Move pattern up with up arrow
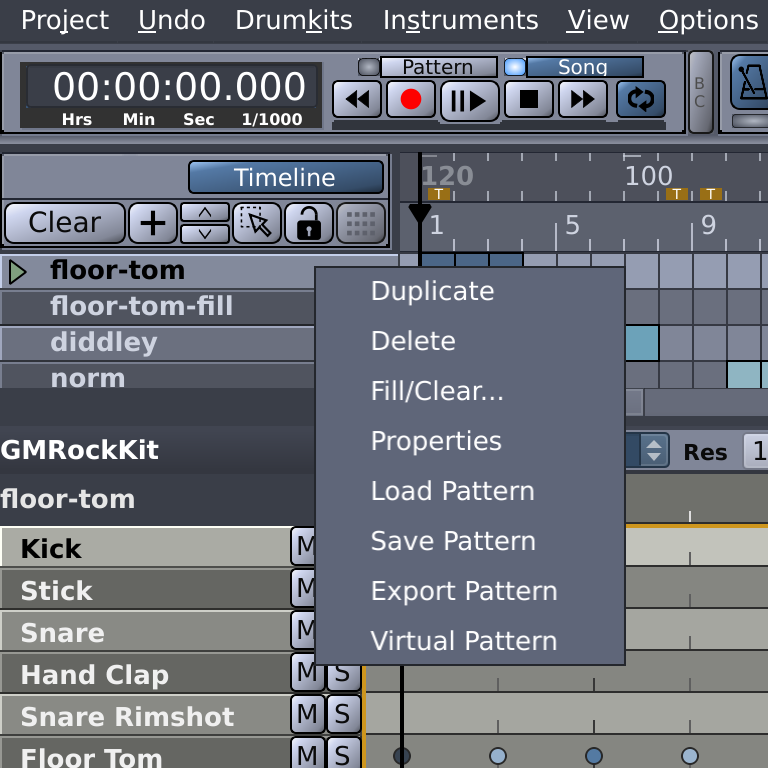 (x=205, y=213)
